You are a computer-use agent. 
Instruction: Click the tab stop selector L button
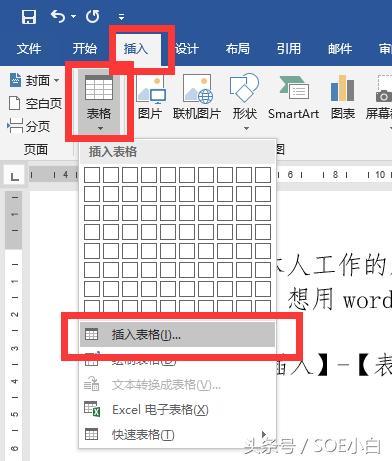point(14,175)
